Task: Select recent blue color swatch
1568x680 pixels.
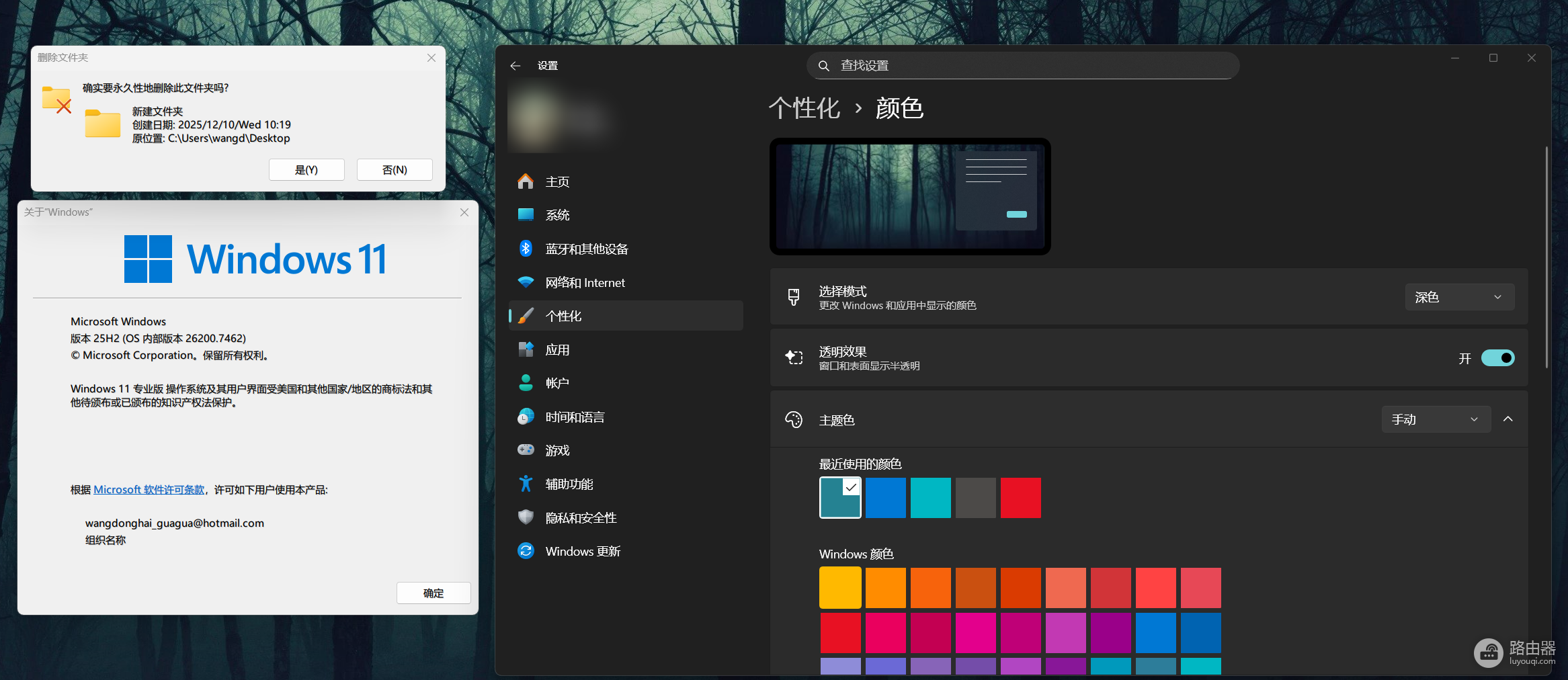Action: tap(886, 498)
